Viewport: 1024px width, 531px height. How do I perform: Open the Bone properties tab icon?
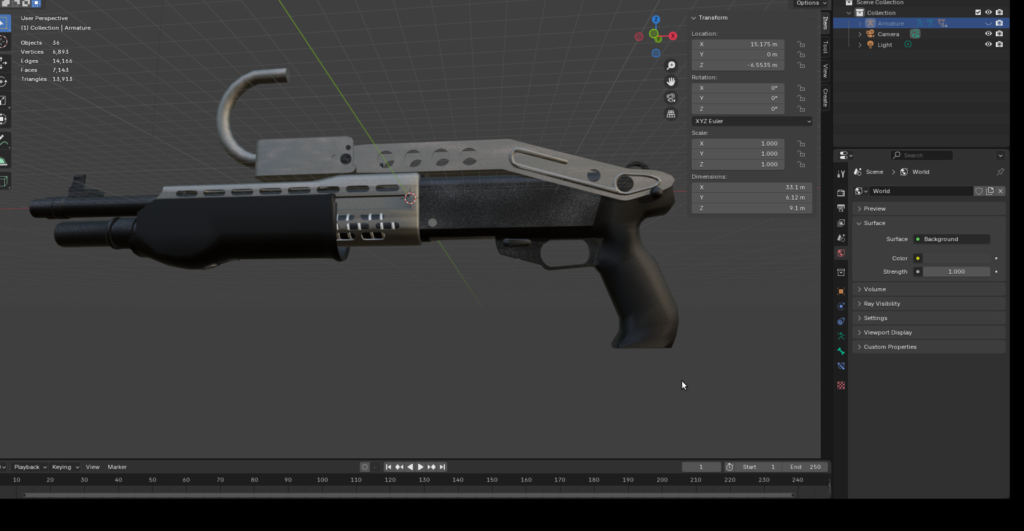click(841, 351)
